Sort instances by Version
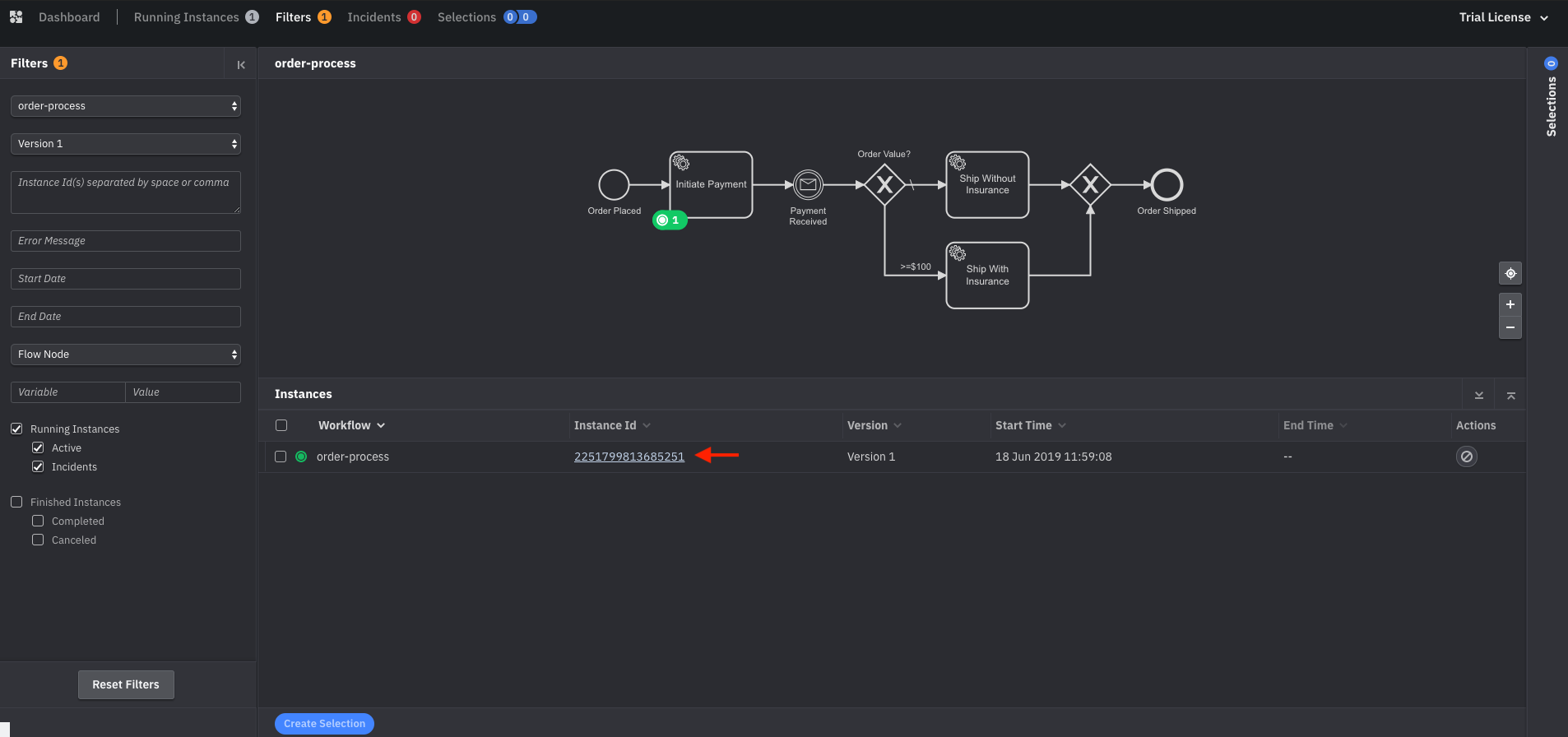Image resolution: width=1568 pixels, height=737 pixels. coord(874,425)
